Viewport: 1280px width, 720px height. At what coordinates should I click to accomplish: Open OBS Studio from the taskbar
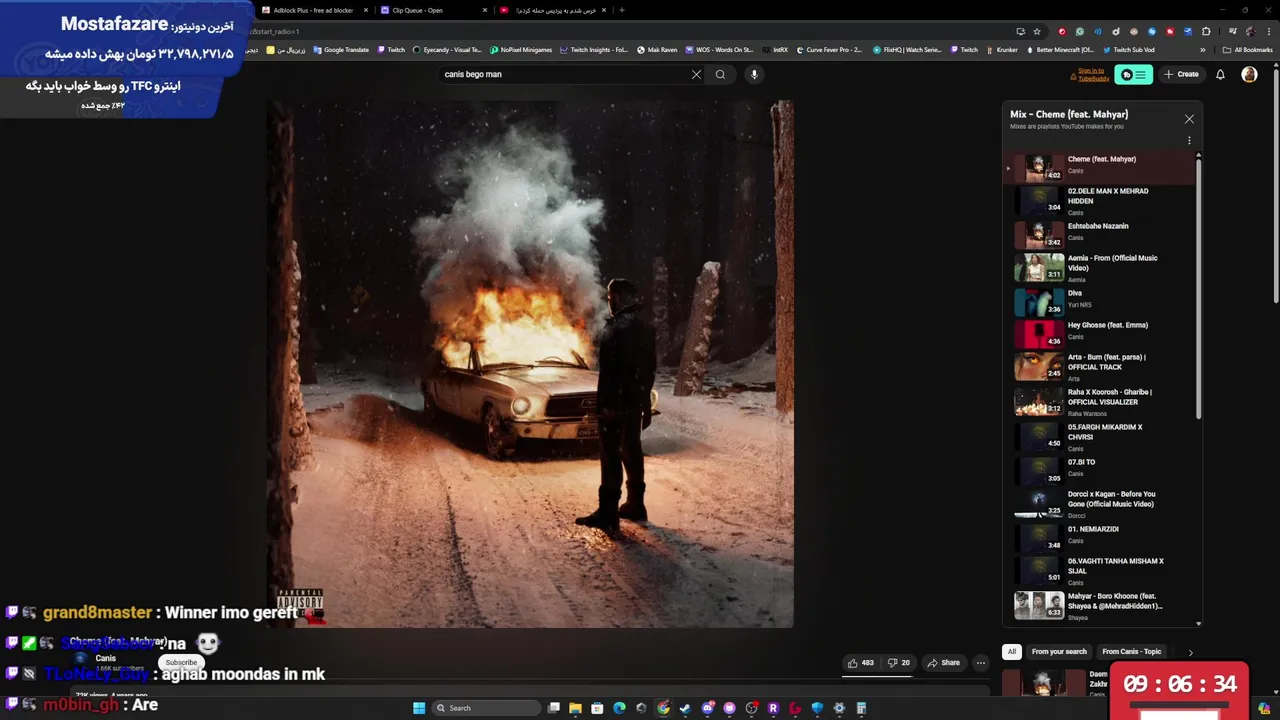click(x=751, y=708)
